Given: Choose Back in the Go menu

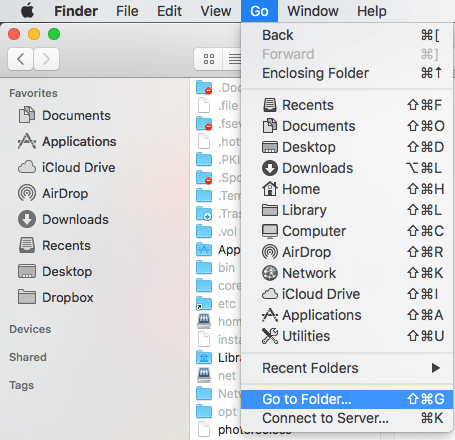Looking at the screenshot, I should coord(347,35).
